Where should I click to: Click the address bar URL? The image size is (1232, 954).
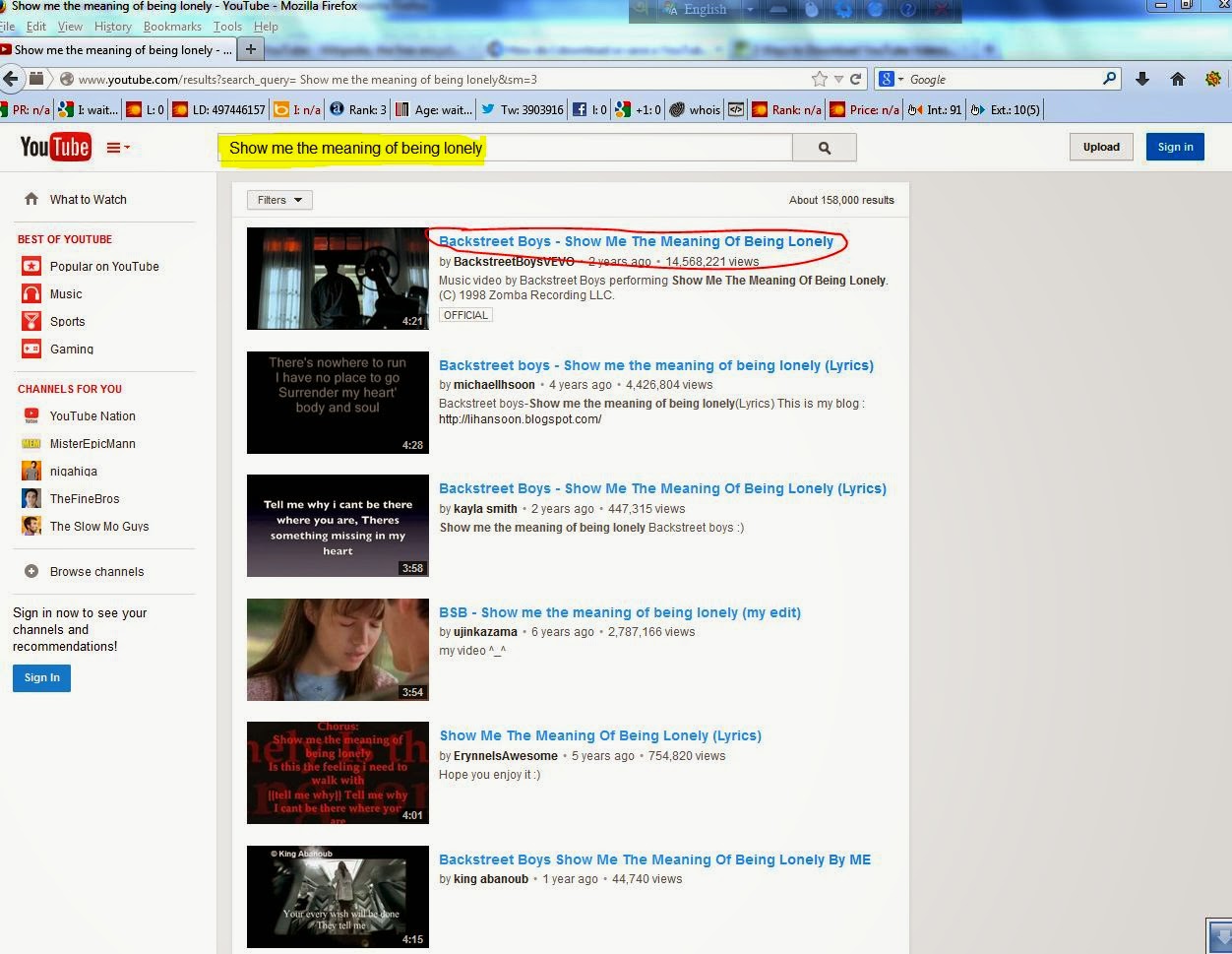(308, 79)
